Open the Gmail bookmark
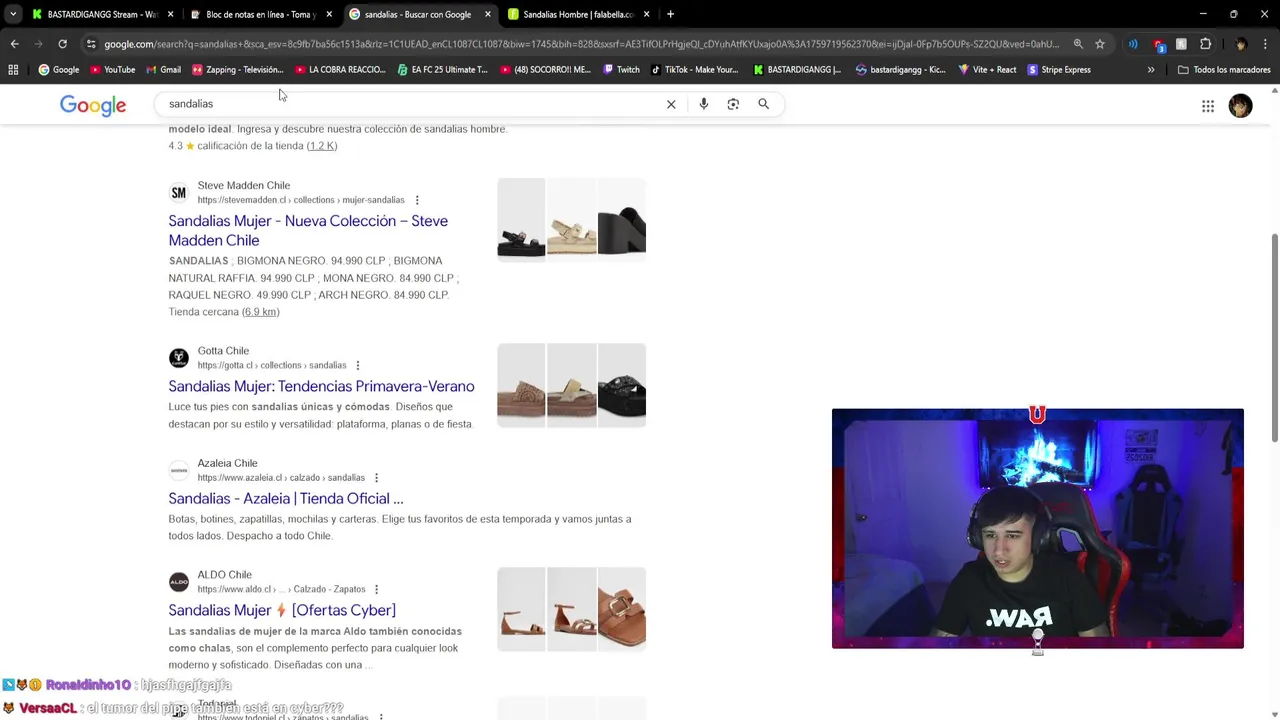This screenshot has width=1280, height=720. 162,70
